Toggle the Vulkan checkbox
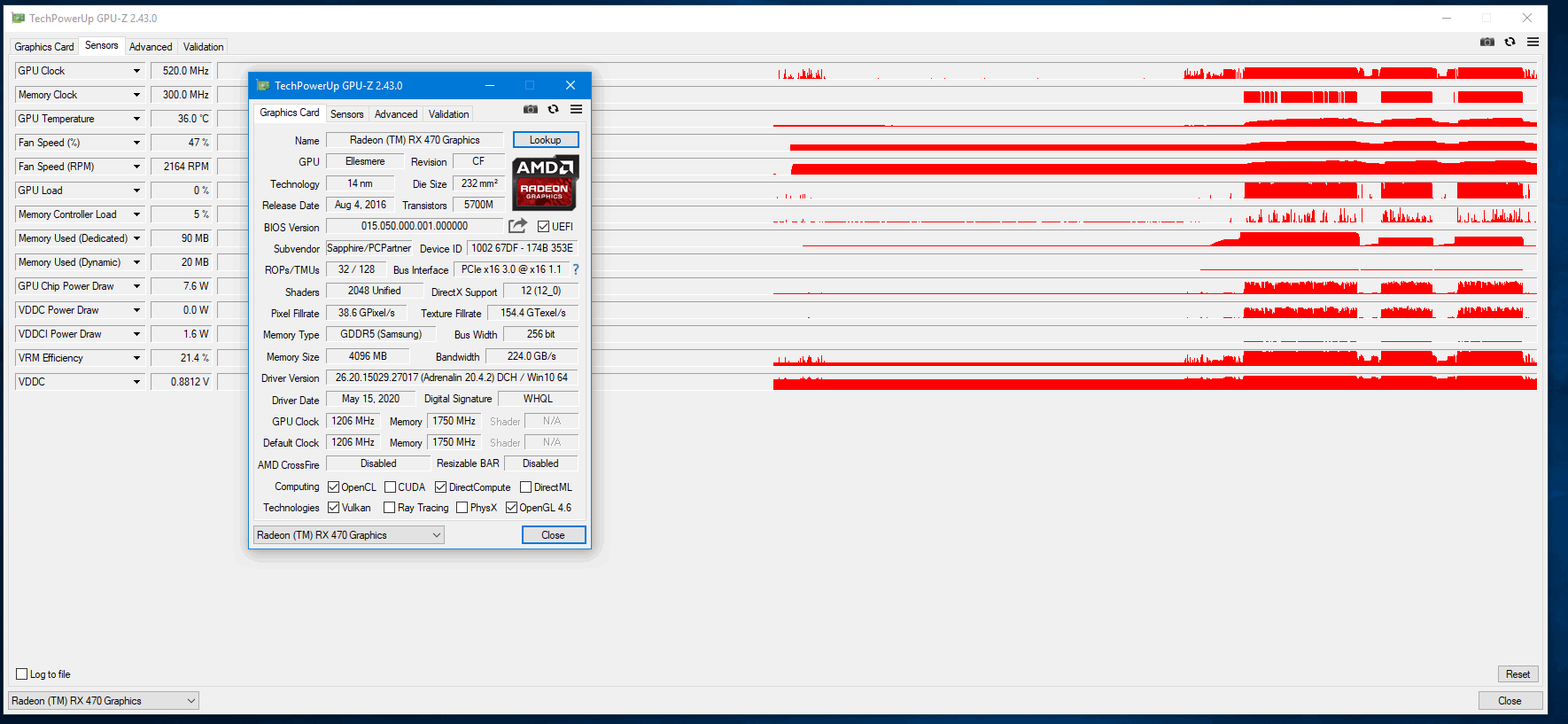Viewport: 1568px width, 724px height. point(333,508)
